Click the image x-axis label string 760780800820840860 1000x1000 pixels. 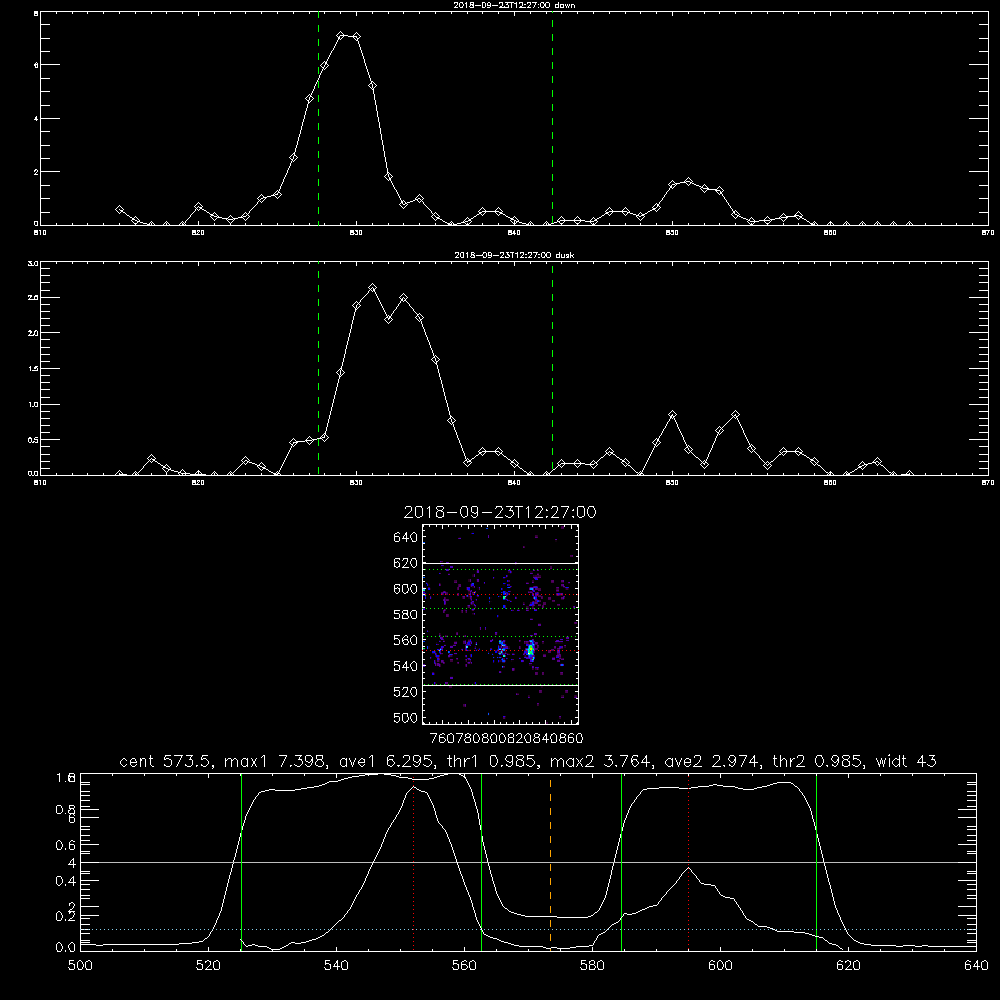(x=506, y=738)
